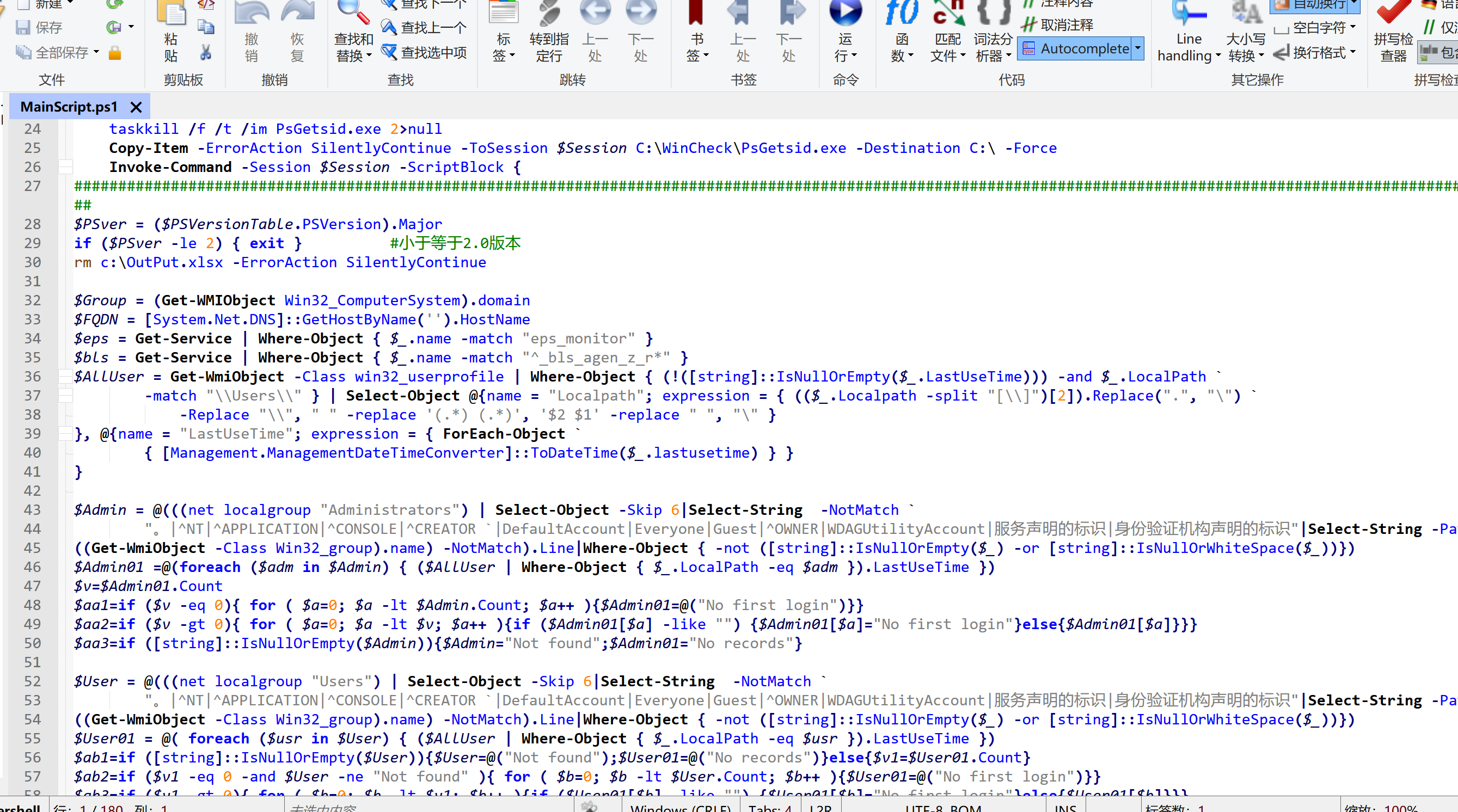Click the Copy documents icon
The width and height of the screenshot is (1458, 812).
(x=205, y=27)
